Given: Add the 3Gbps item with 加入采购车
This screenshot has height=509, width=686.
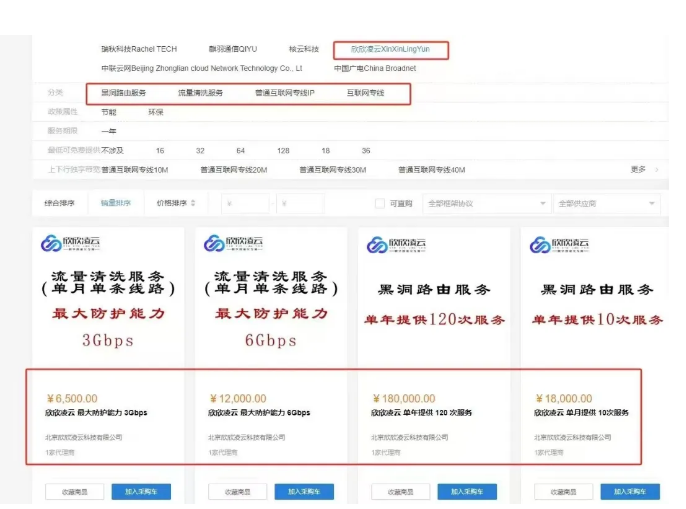Looking at the screenshot, I should [x=141, y=492].
